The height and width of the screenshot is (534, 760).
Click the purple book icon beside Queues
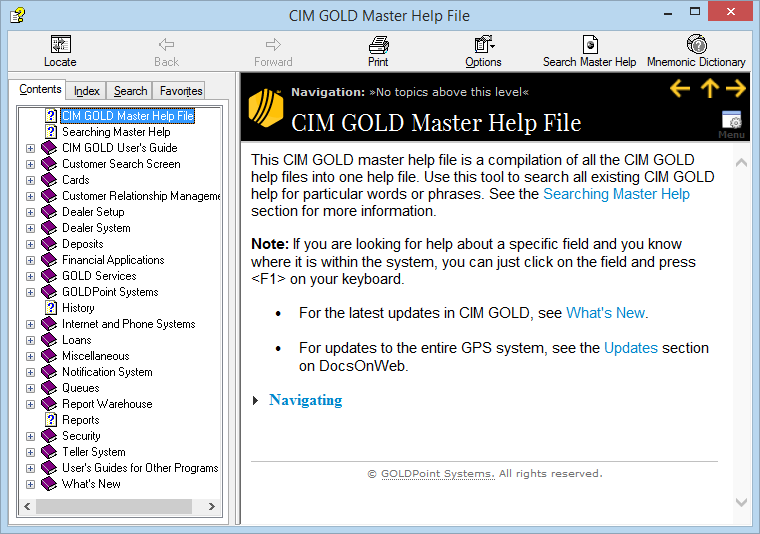pos(49,388)
